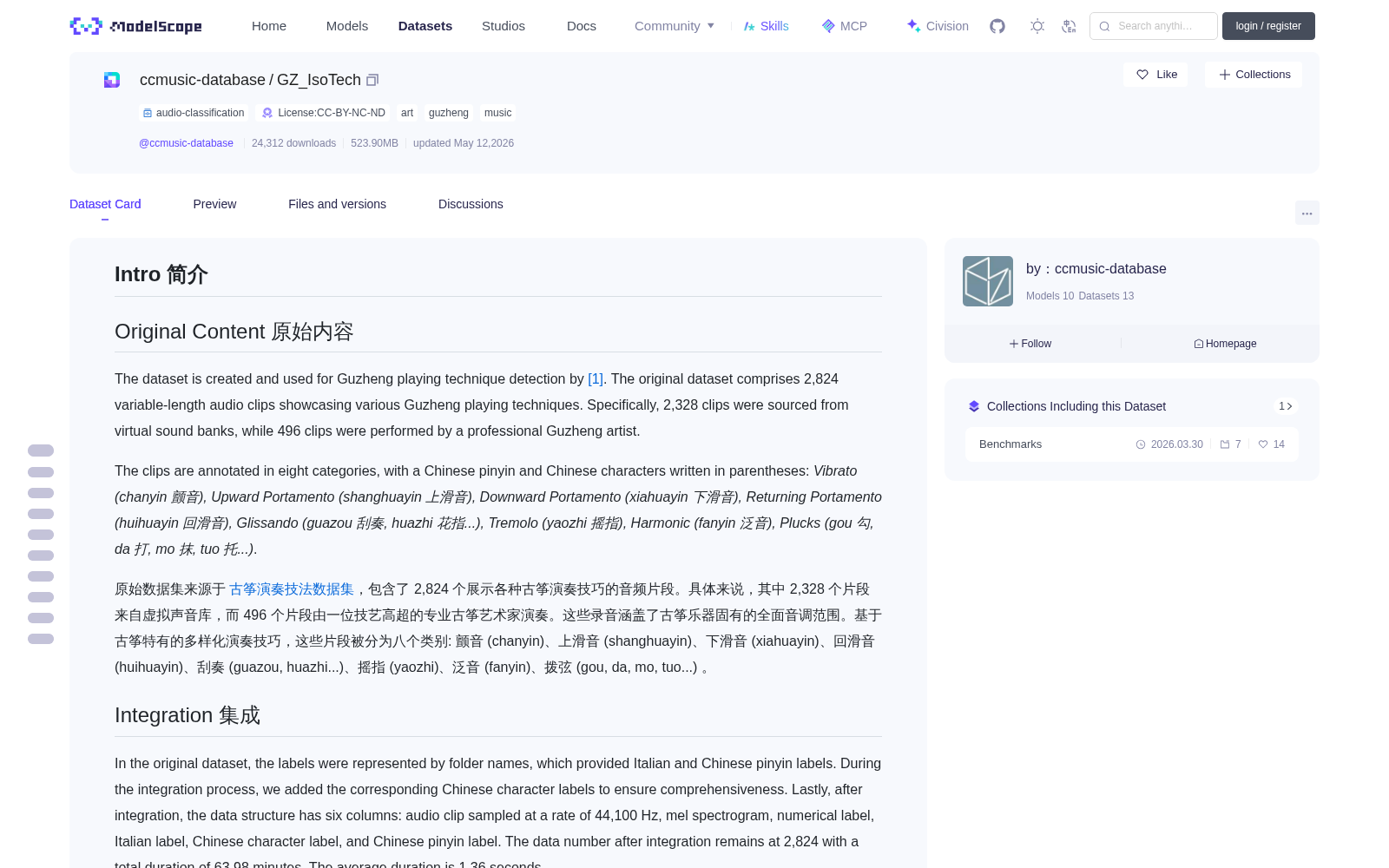The image size is (1389, 868).
Task: Expand collections list via 1 chevron
Action: point(1286,406)
